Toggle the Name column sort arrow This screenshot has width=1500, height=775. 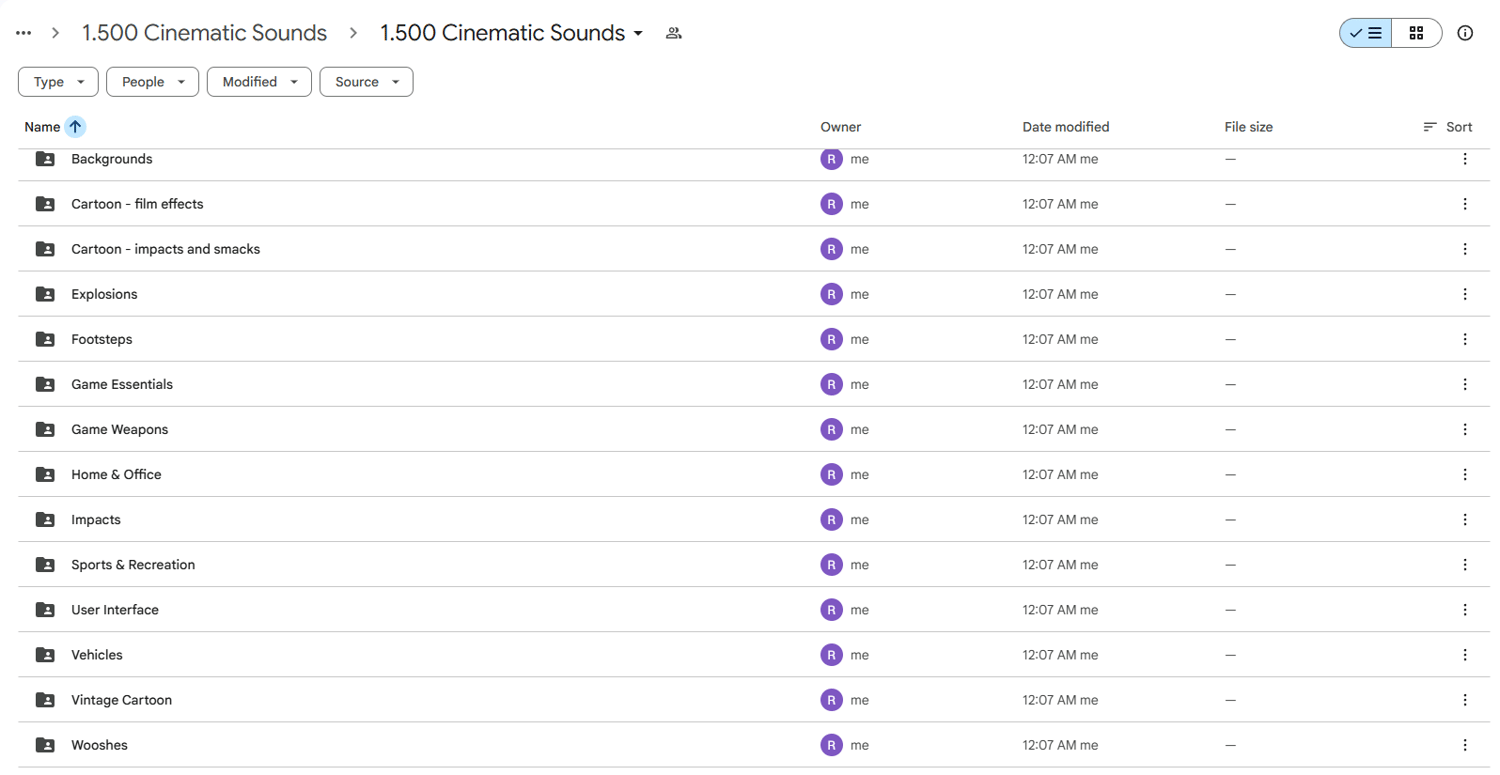77,126
